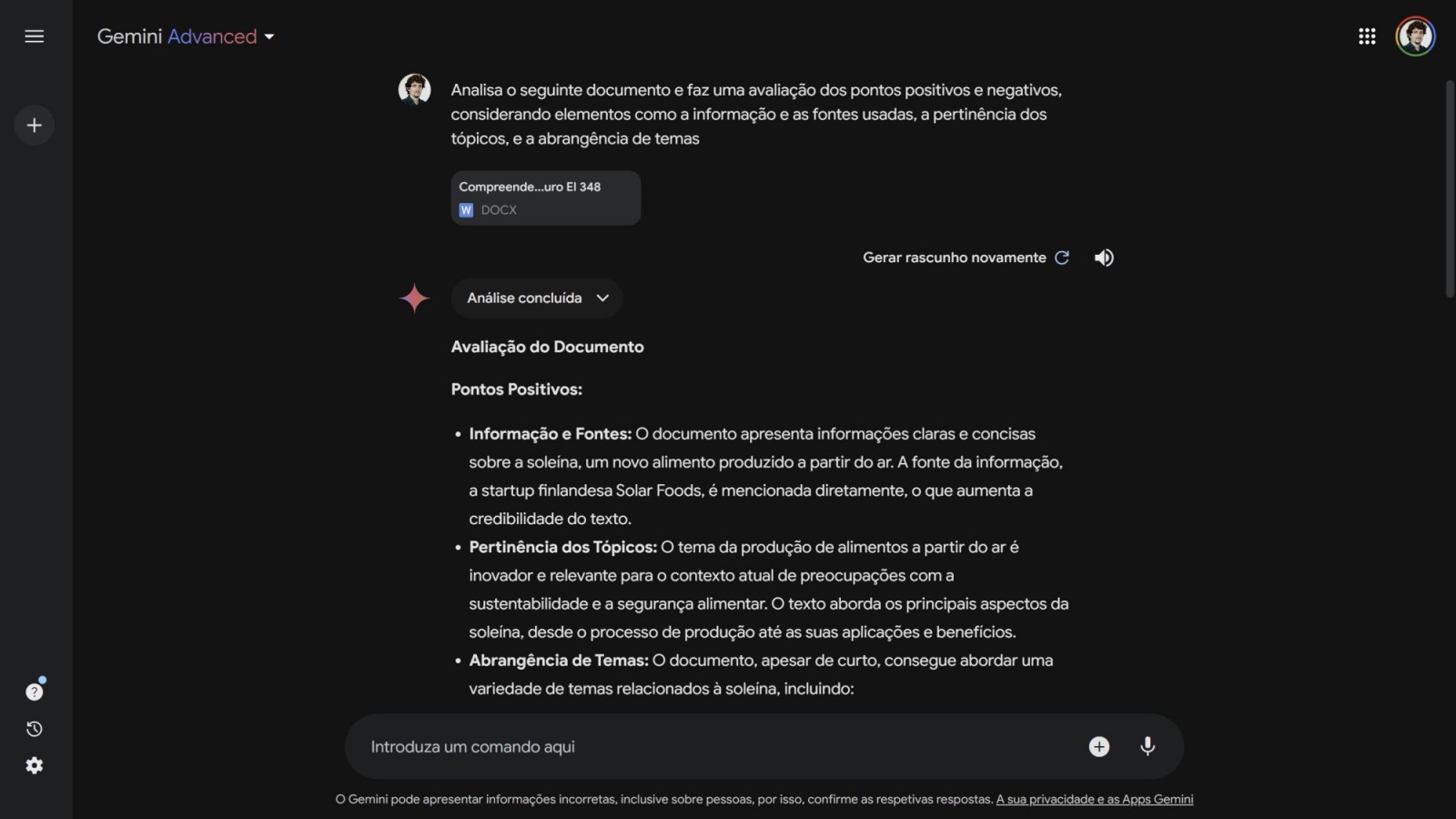This screenshot has width=1456, height=819.
Task: Click the microphone voice input icon
Action: click(1148, 746)
